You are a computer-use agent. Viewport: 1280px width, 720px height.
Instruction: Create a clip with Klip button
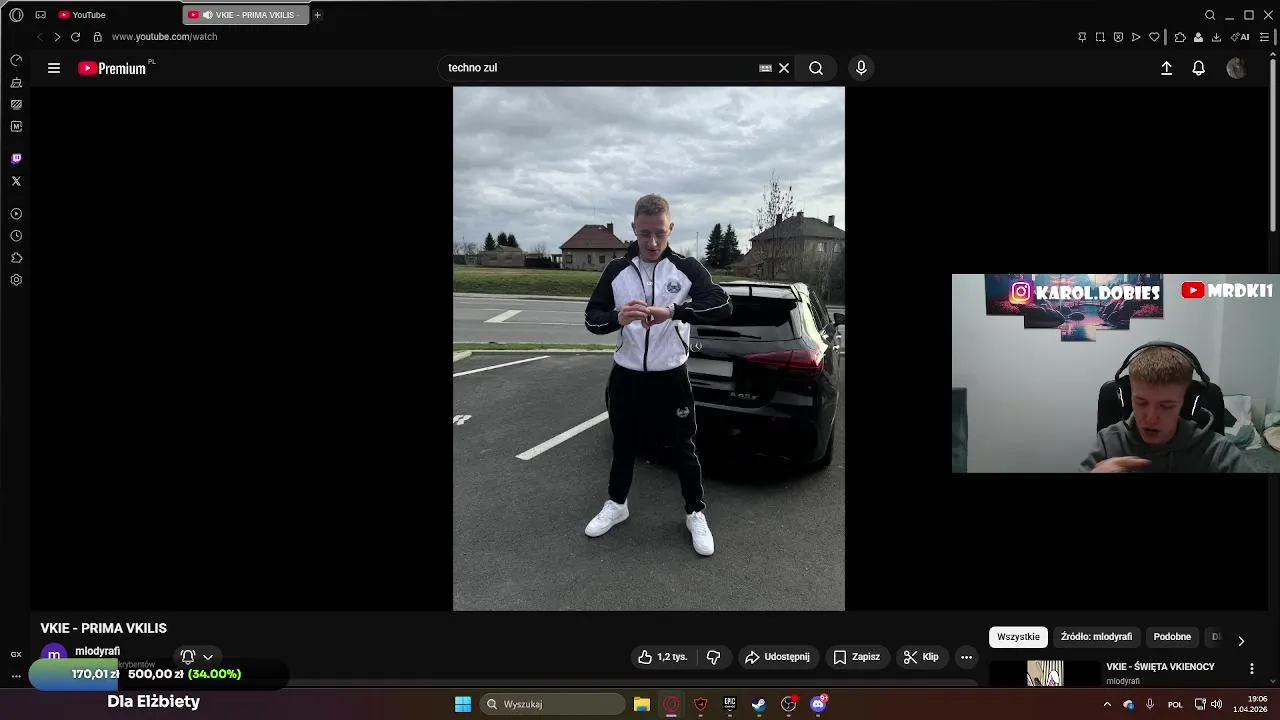921,657
